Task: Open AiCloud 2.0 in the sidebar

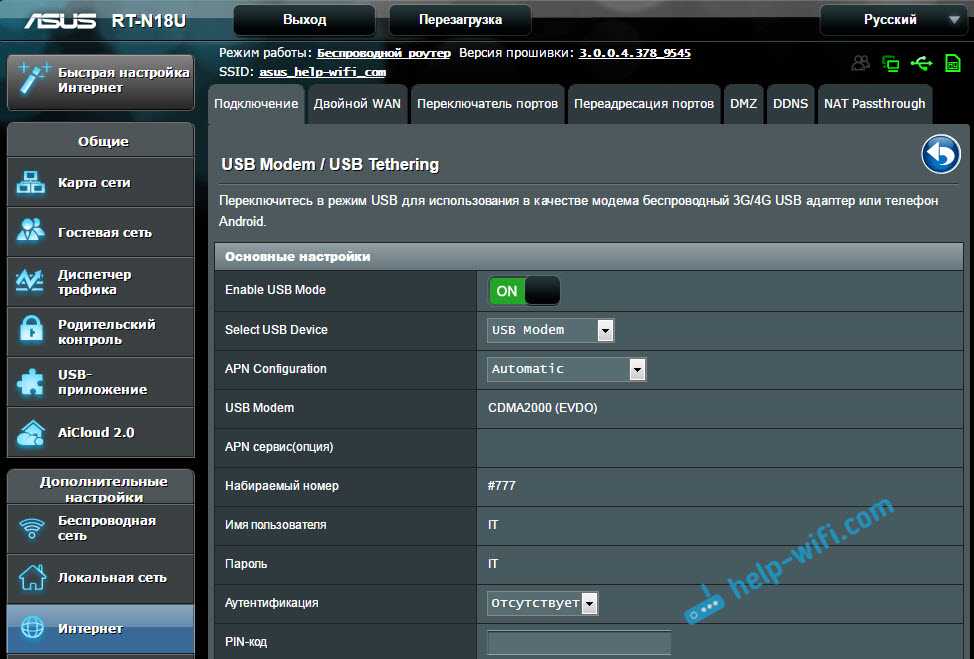Action: tap(100, 433)
